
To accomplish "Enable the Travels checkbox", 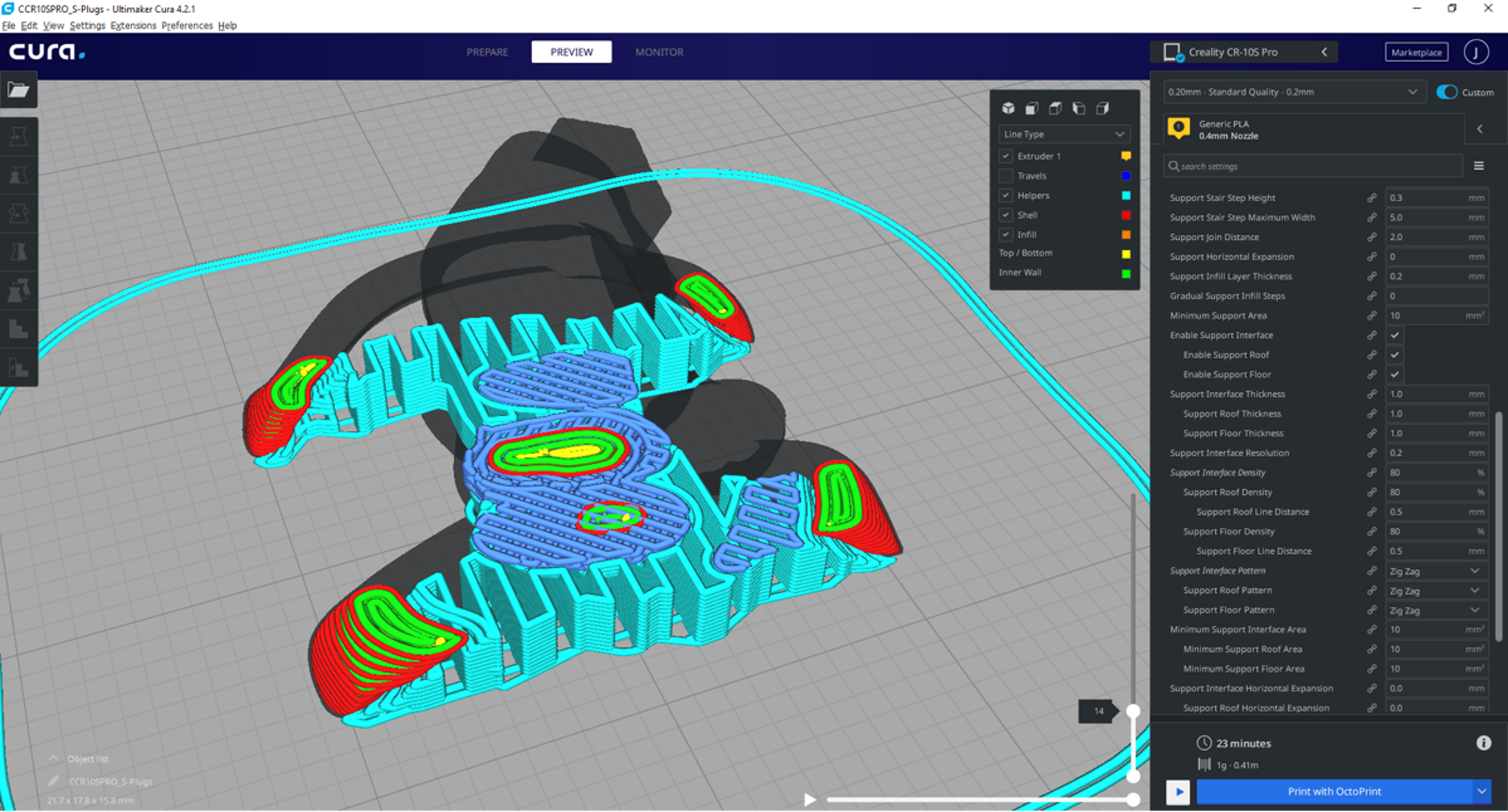I will coord(1006,175).
